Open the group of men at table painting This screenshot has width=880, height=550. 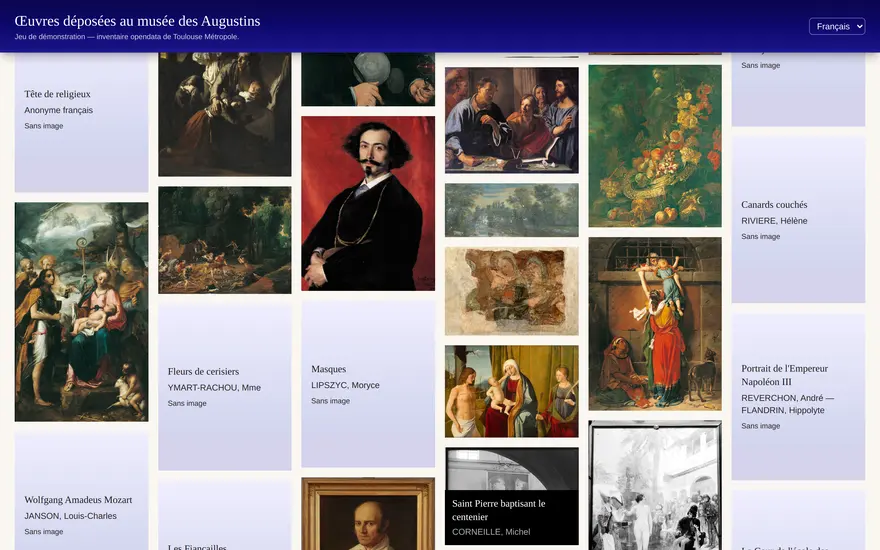click(511, 120)
